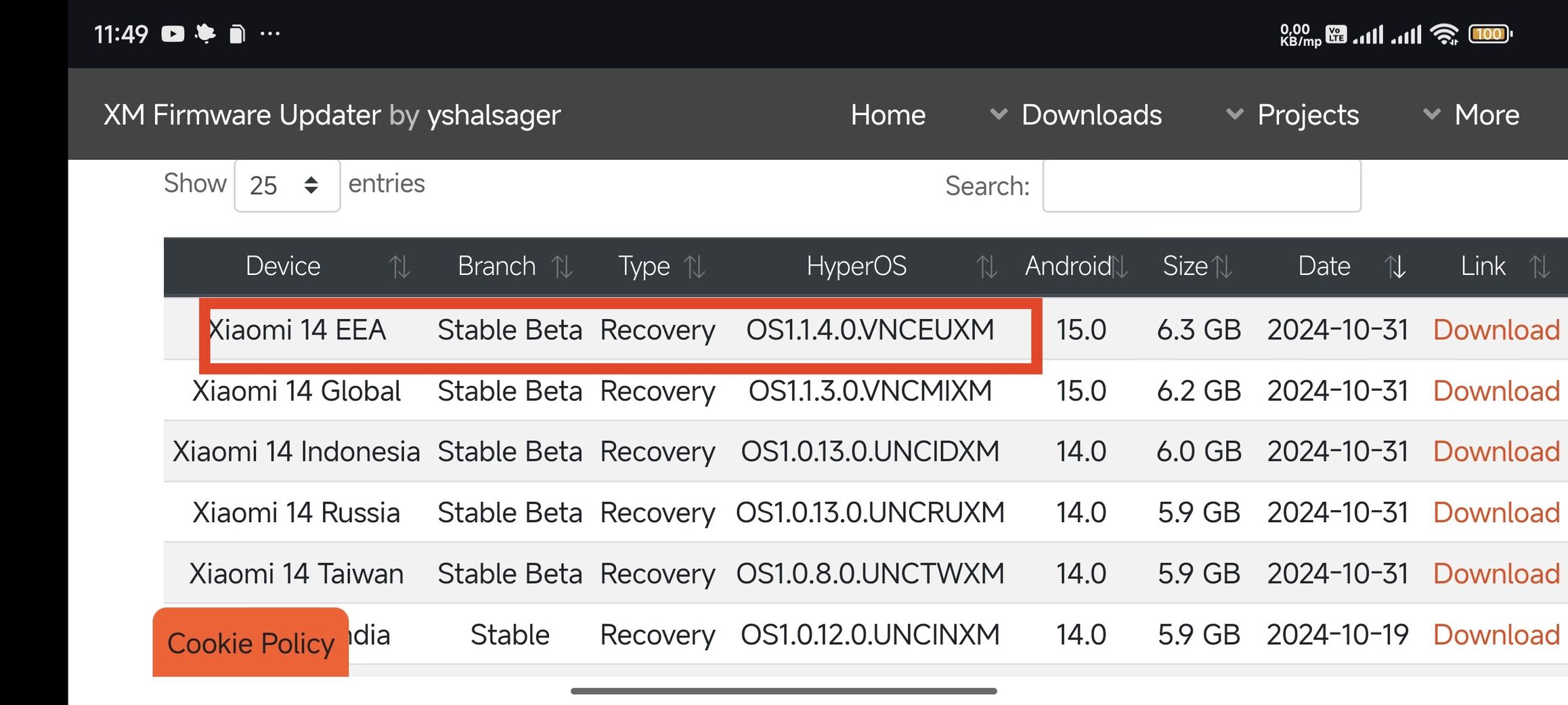Download Xiaomi 14 Taiwan firmware
Screen dimensions: 1568x705
1496,574
